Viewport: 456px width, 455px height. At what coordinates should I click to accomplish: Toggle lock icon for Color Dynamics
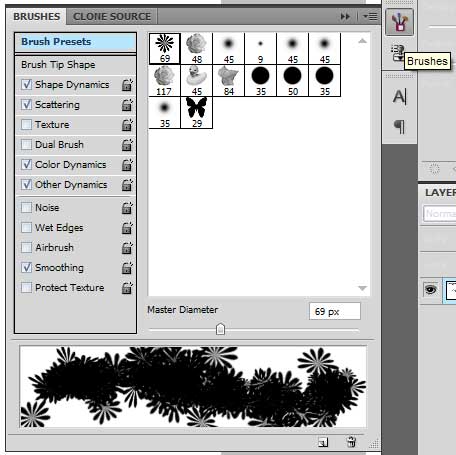[x=127, y=165]
